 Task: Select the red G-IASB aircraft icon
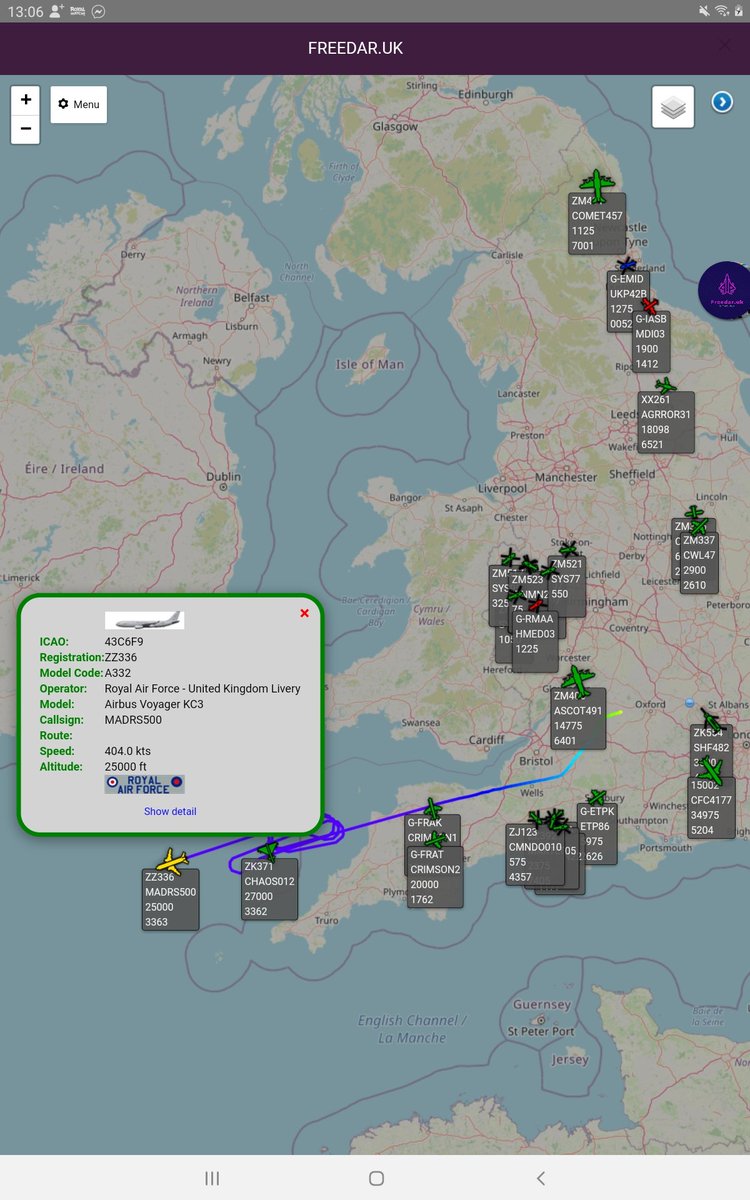(x=651, y=304)
